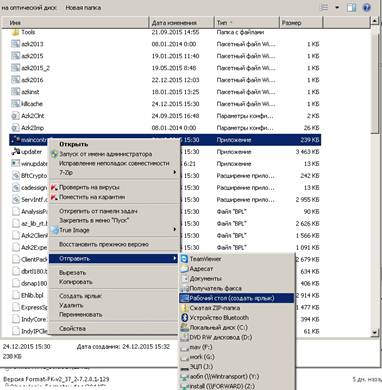Click the 3 463 КБ size cell
Screen dimensions: 382x390
tap(307, 152)
